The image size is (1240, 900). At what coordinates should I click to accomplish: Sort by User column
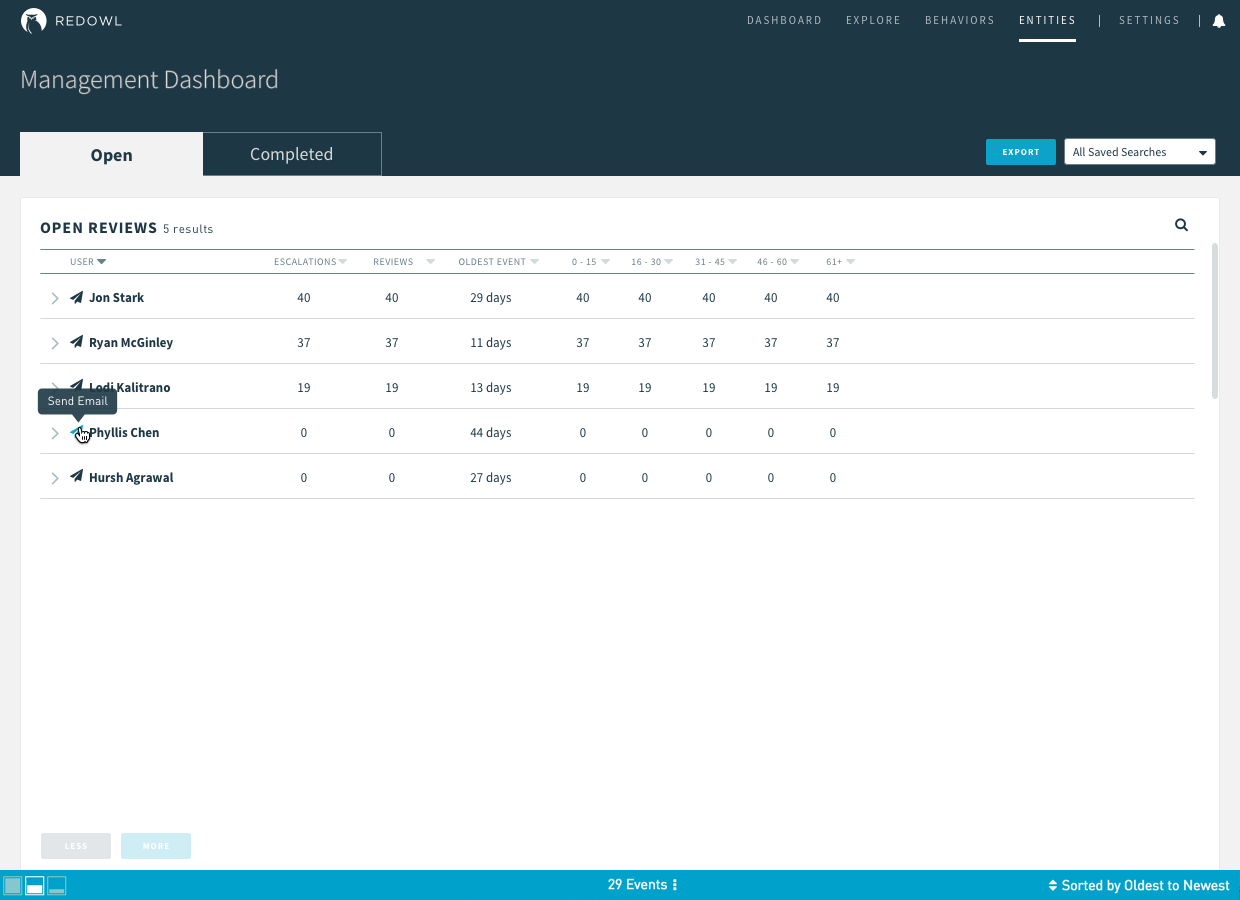click(88, 262)
